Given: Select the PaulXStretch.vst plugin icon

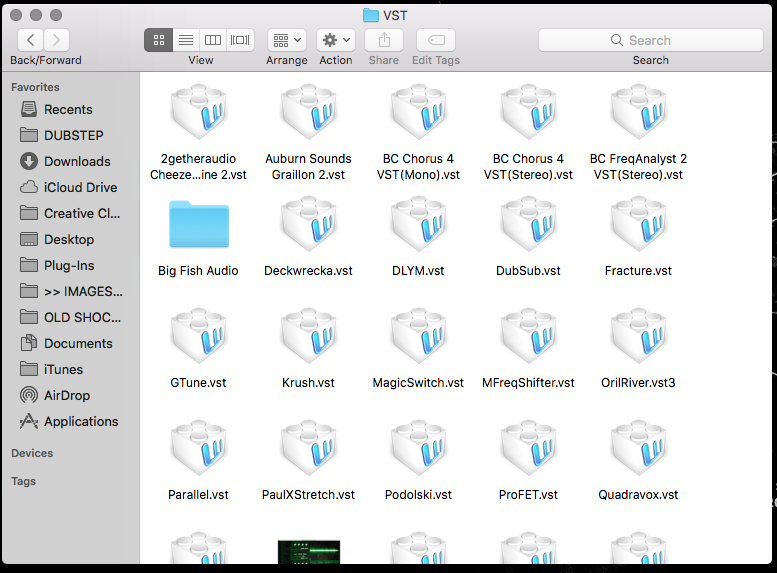Looking at the screenshot, I should point(308,448).
